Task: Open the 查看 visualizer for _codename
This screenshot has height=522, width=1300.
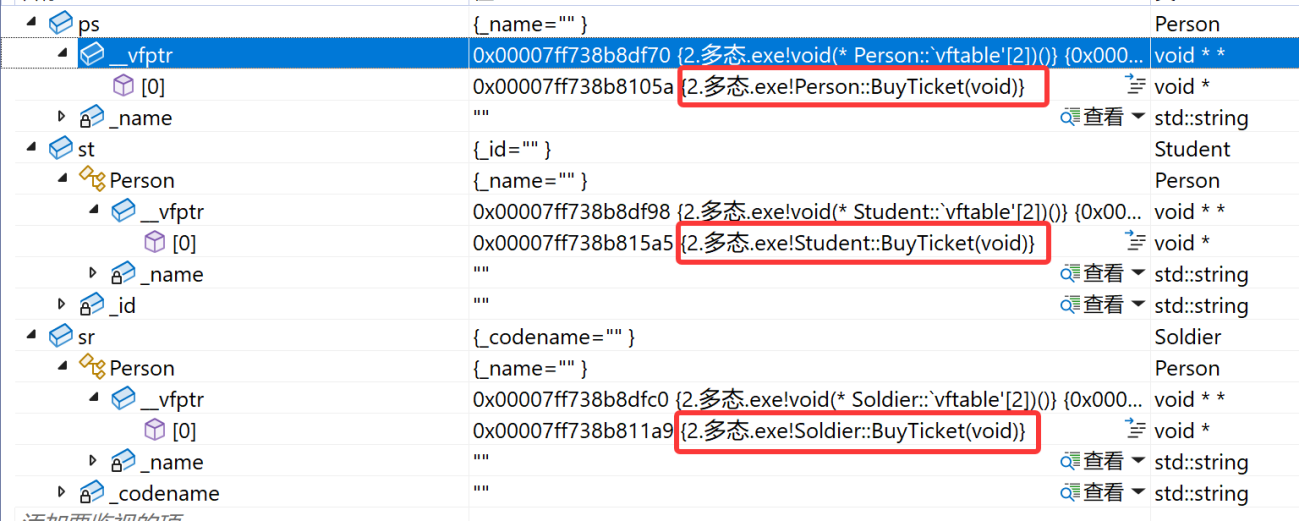Action: (1092, 492)
